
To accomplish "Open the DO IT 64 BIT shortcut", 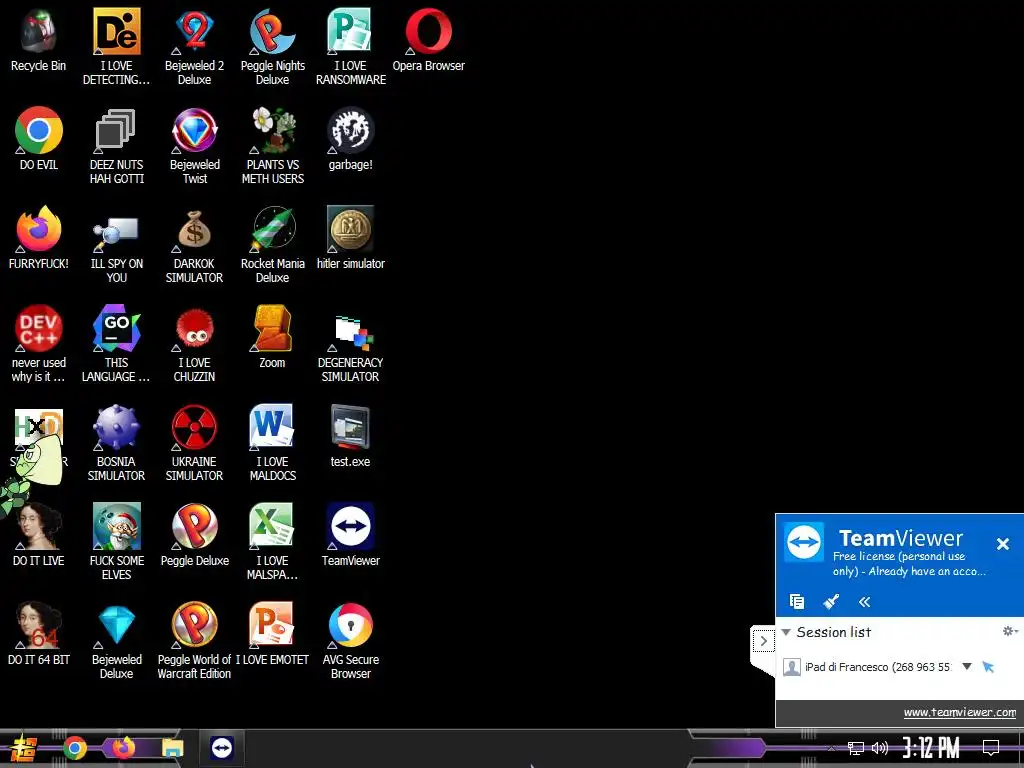I will (x=39, y=634).
